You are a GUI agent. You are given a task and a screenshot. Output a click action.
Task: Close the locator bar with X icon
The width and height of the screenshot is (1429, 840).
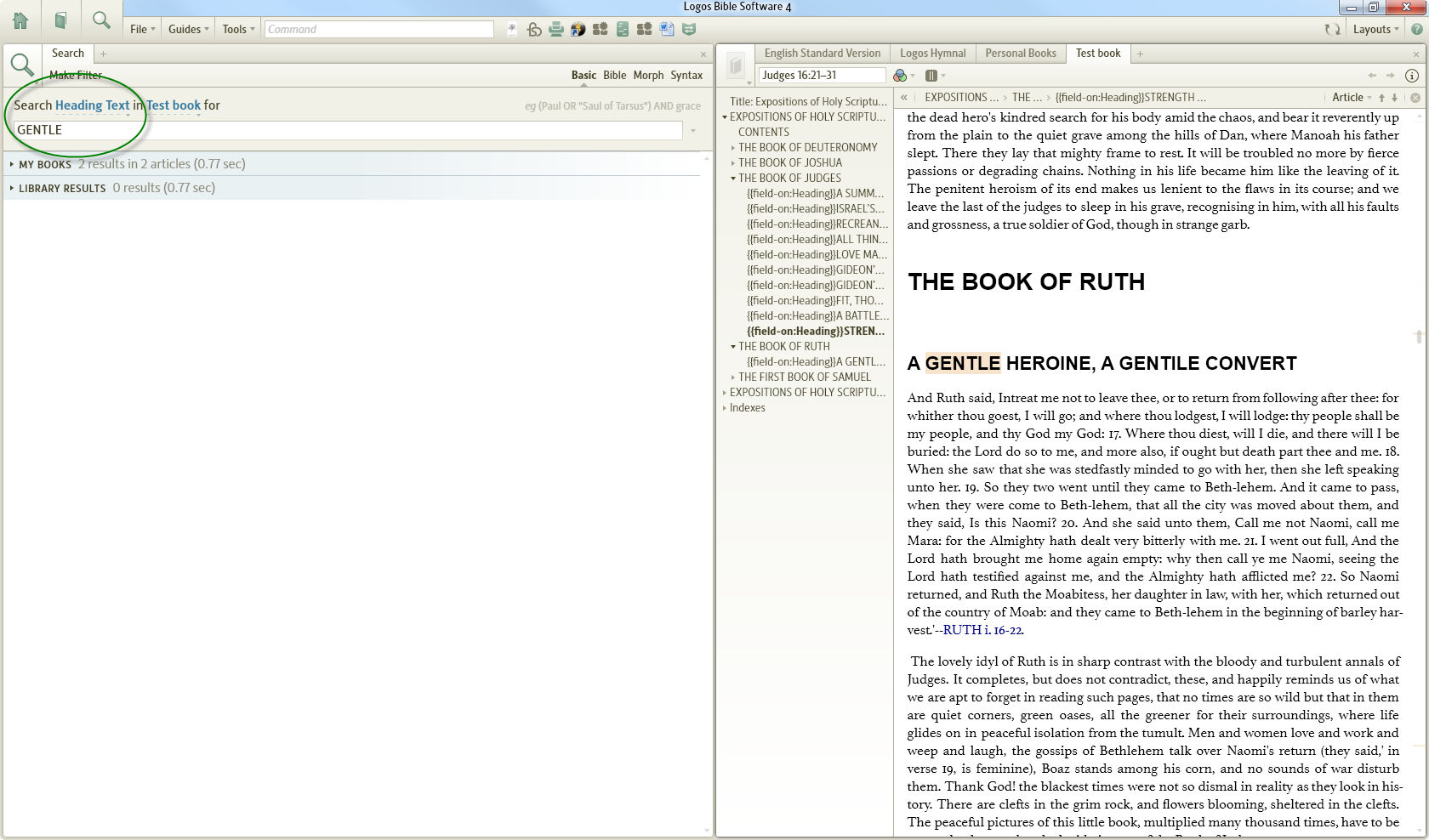(1415, 98)
